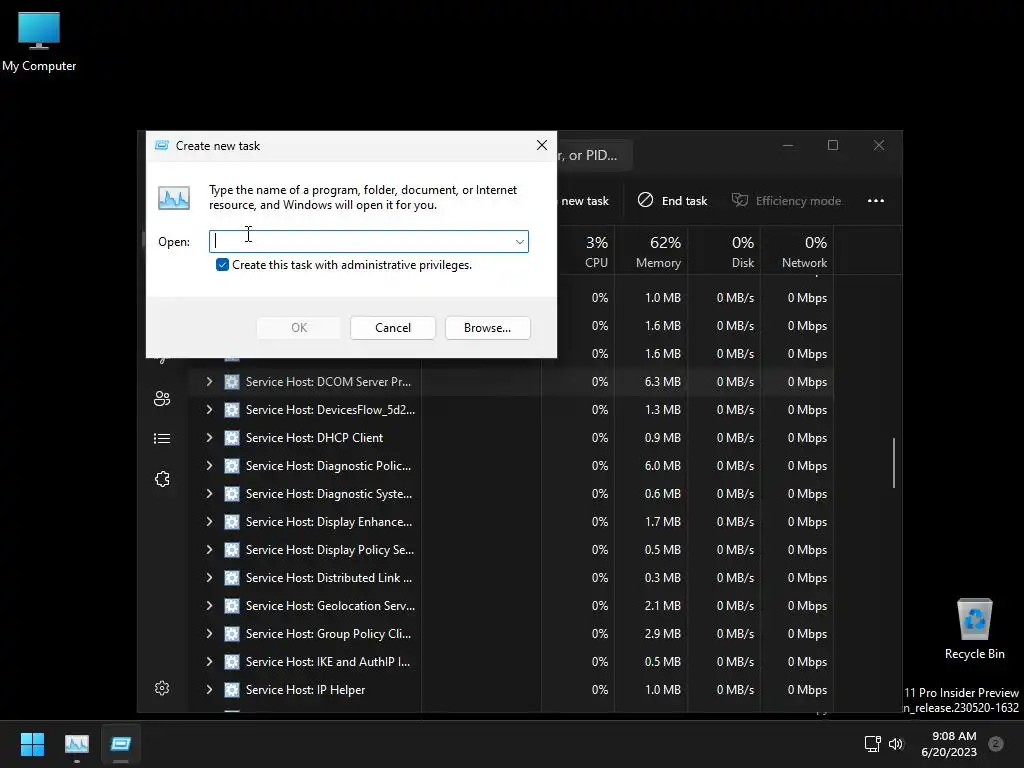This screenshot has height=768, width=1024.
Task: Open more options ellipsis in Task Manager
Action: (876, 200)
